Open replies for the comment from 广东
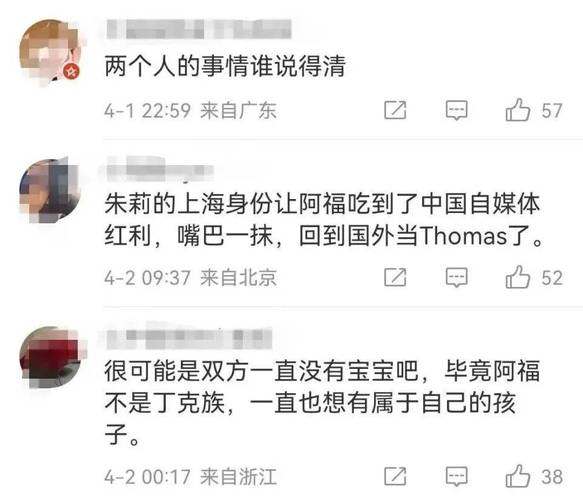This screenshot has height=500, width=583. 457,110
